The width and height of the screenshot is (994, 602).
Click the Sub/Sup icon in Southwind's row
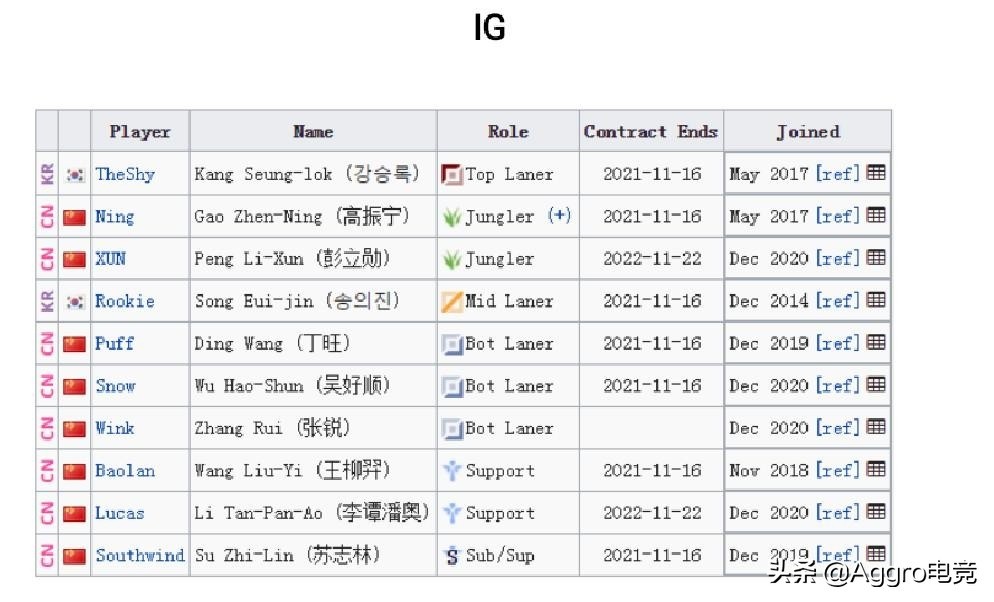tap(451, 556)
